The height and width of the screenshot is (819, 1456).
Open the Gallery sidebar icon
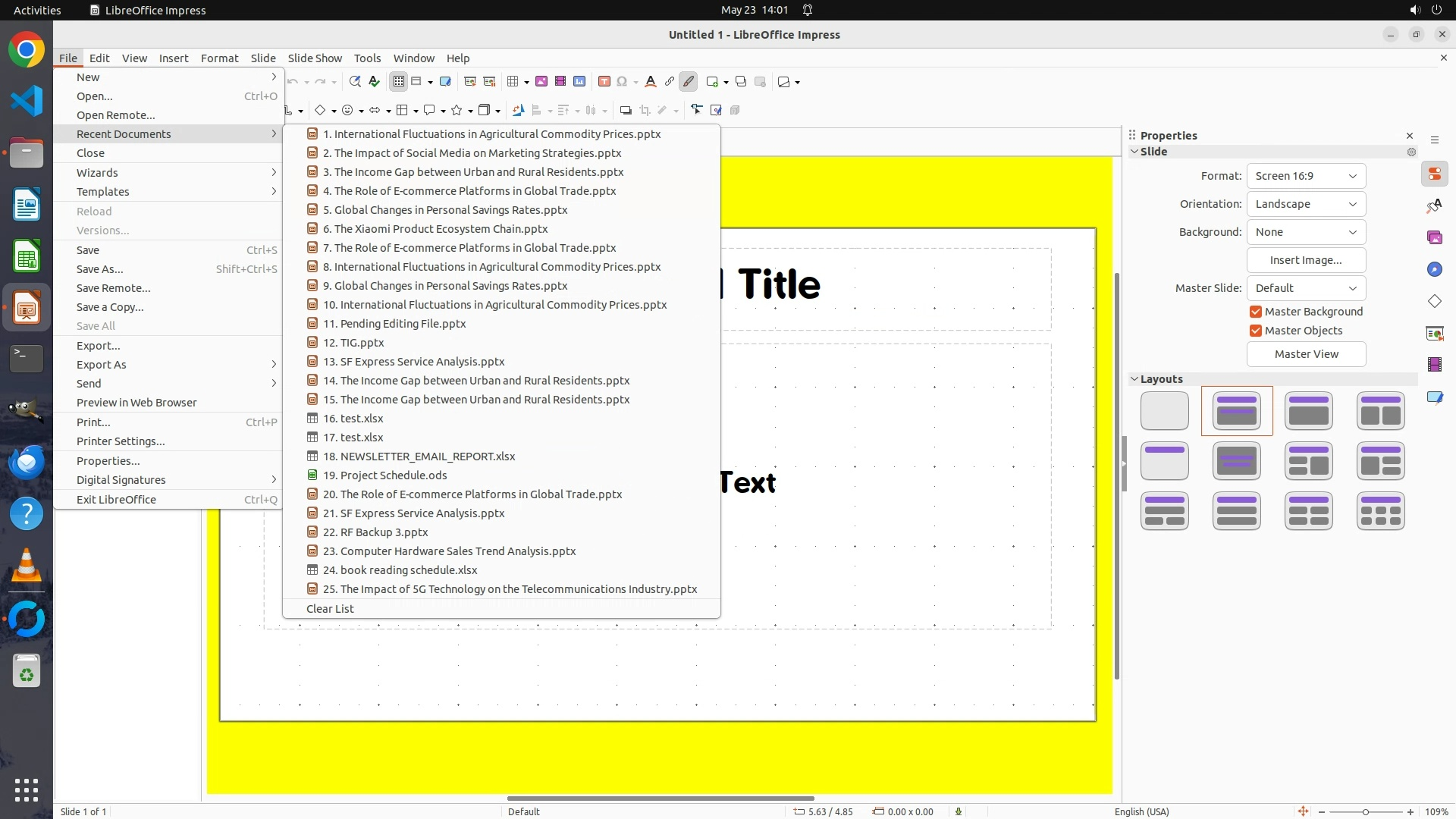click(x=1434, y=238)
